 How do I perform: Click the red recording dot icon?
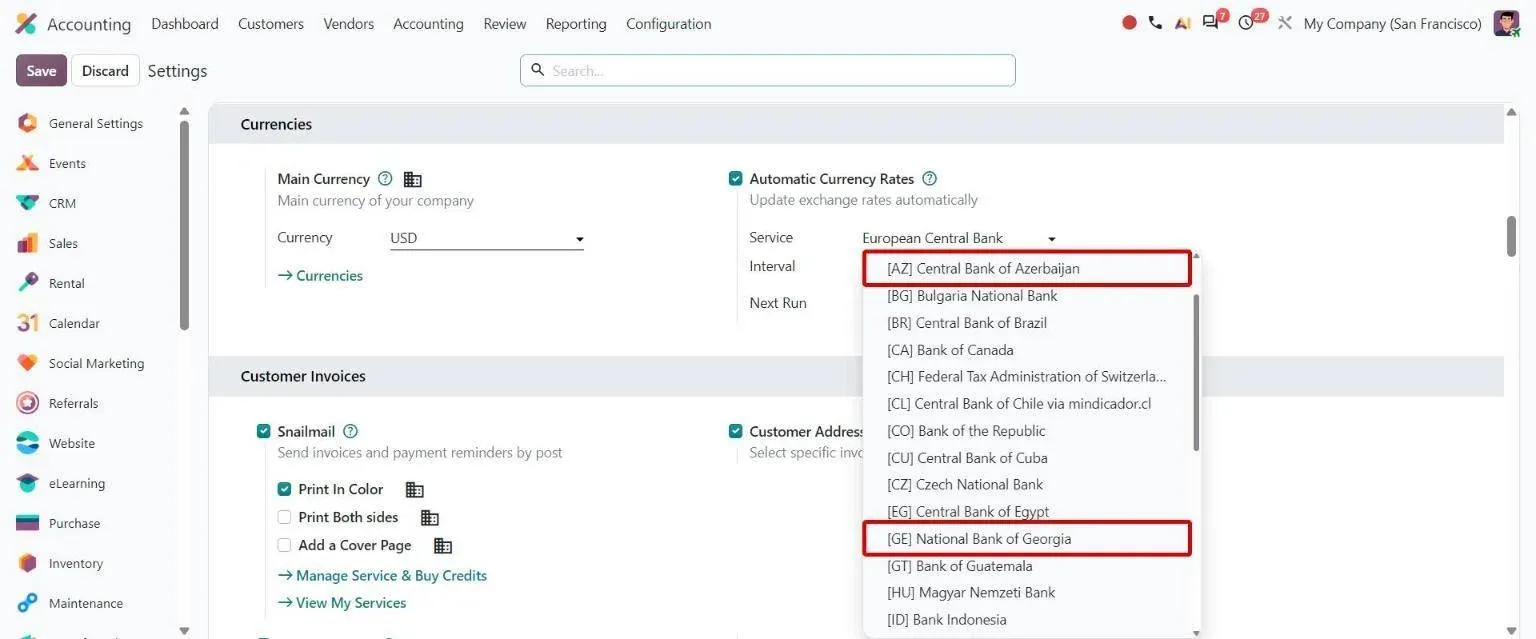tap(1129, 23)
